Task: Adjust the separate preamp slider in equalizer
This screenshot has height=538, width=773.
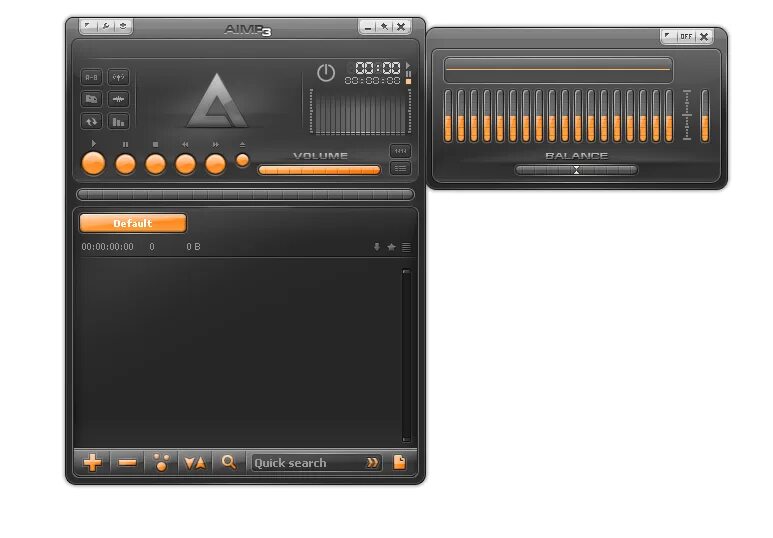Action: [x=705, y=116]
